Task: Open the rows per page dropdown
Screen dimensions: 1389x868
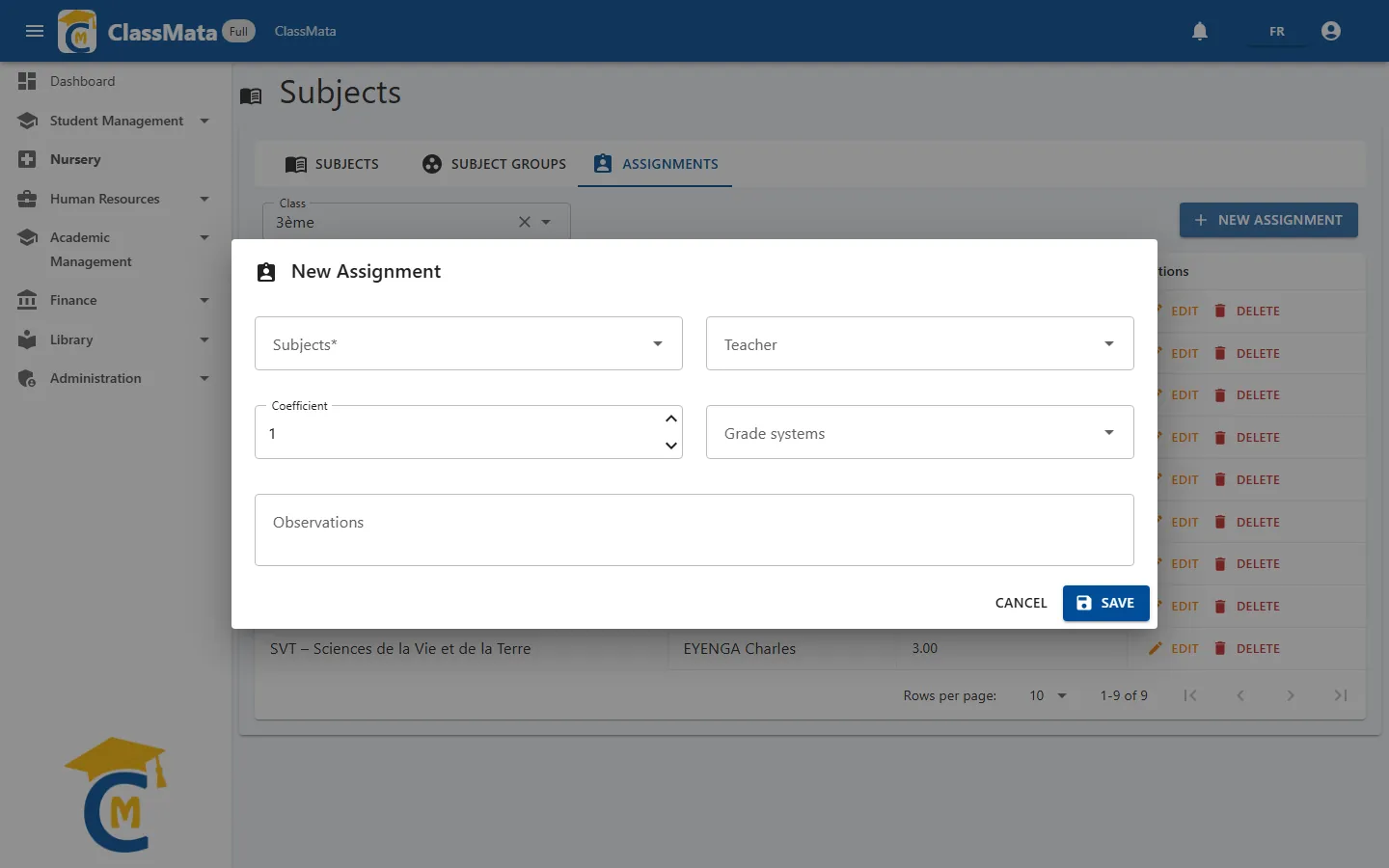Action: (1049, 695)
